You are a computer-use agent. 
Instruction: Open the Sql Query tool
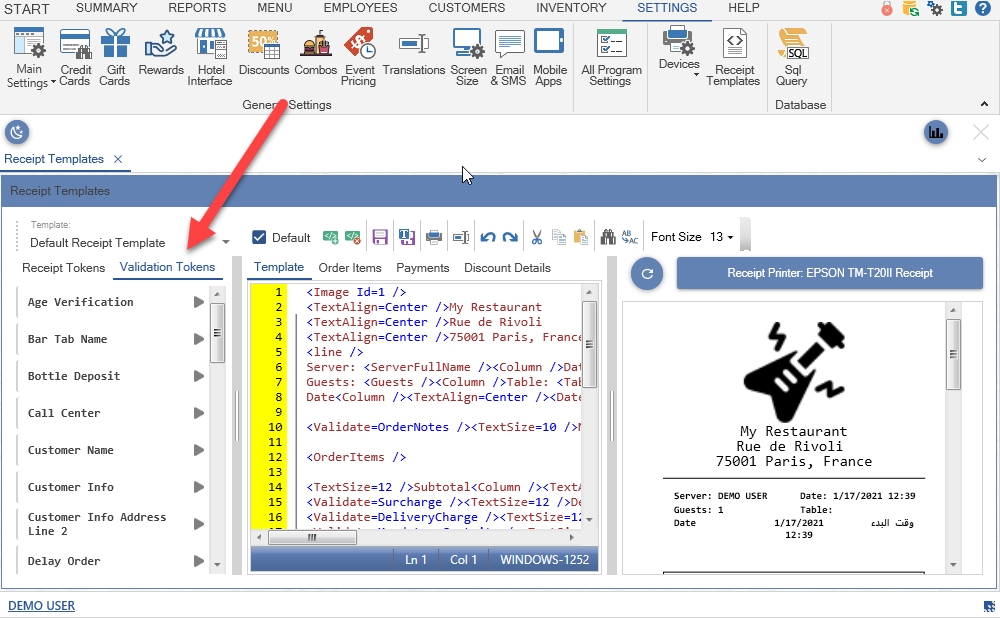[x=793, y=57]
